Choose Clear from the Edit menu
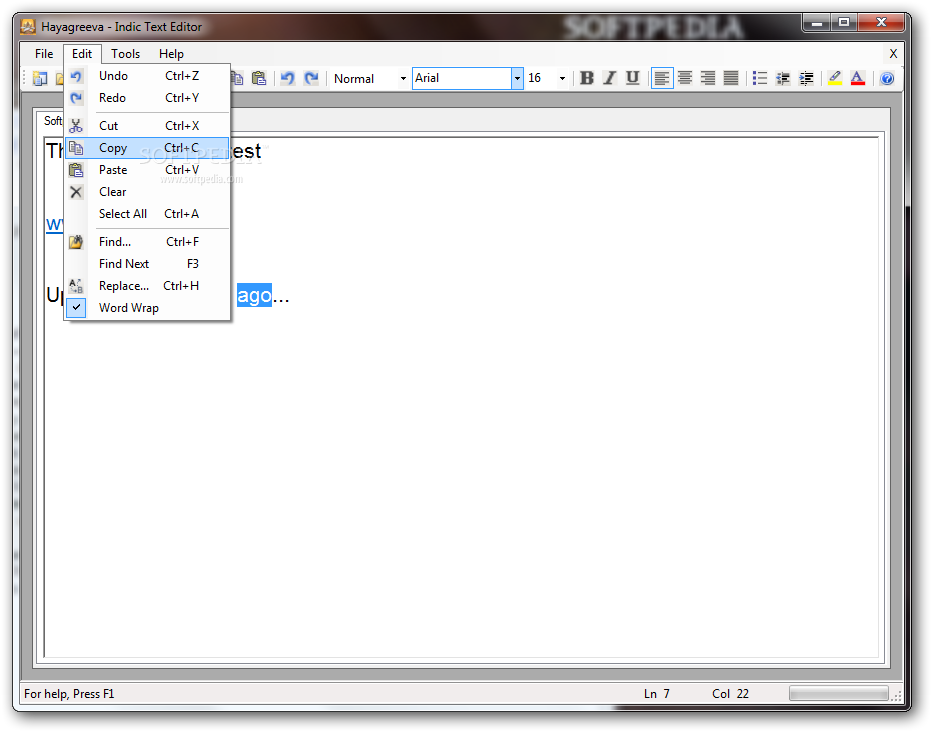Viewport: 932px width, 732px height. [x=147, y=192]
